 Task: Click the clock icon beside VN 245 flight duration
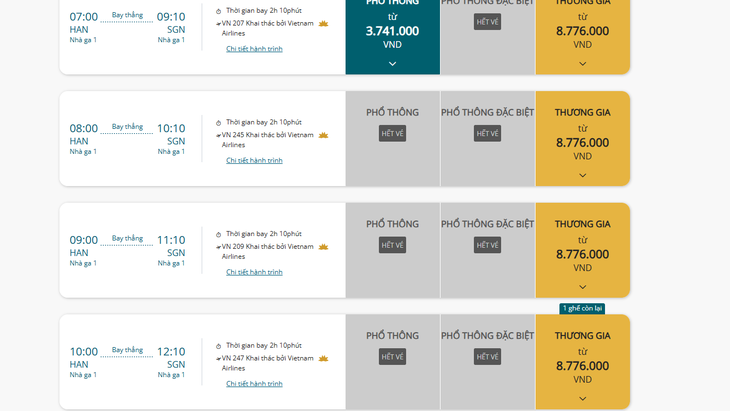point(218,123)
